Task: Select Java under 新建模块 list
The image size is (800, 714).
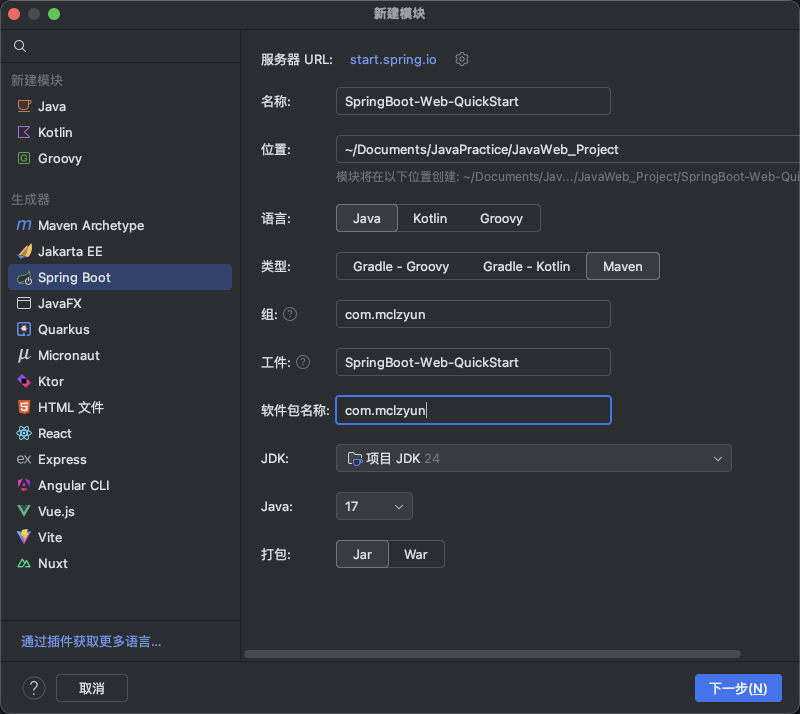Action: (52, 106)
